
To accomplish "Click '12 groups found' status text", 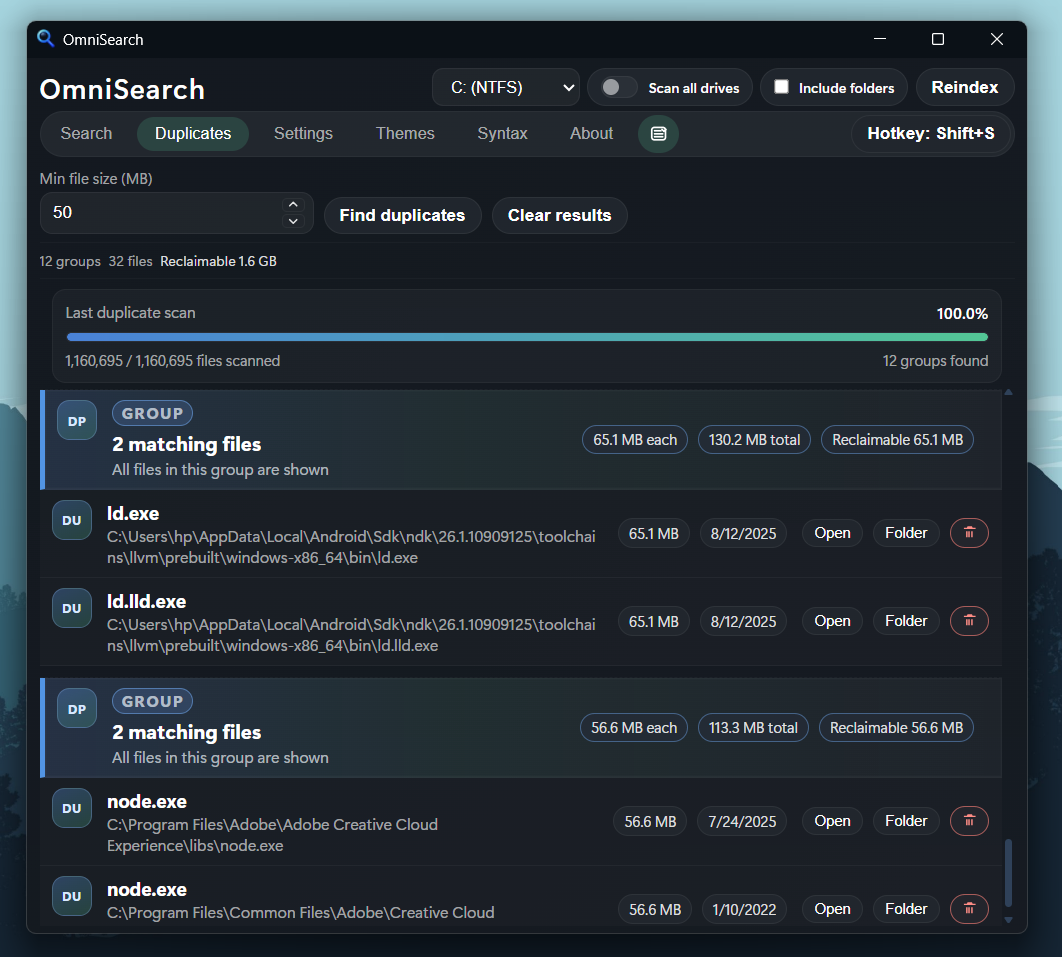I will [x=935, y=360].
